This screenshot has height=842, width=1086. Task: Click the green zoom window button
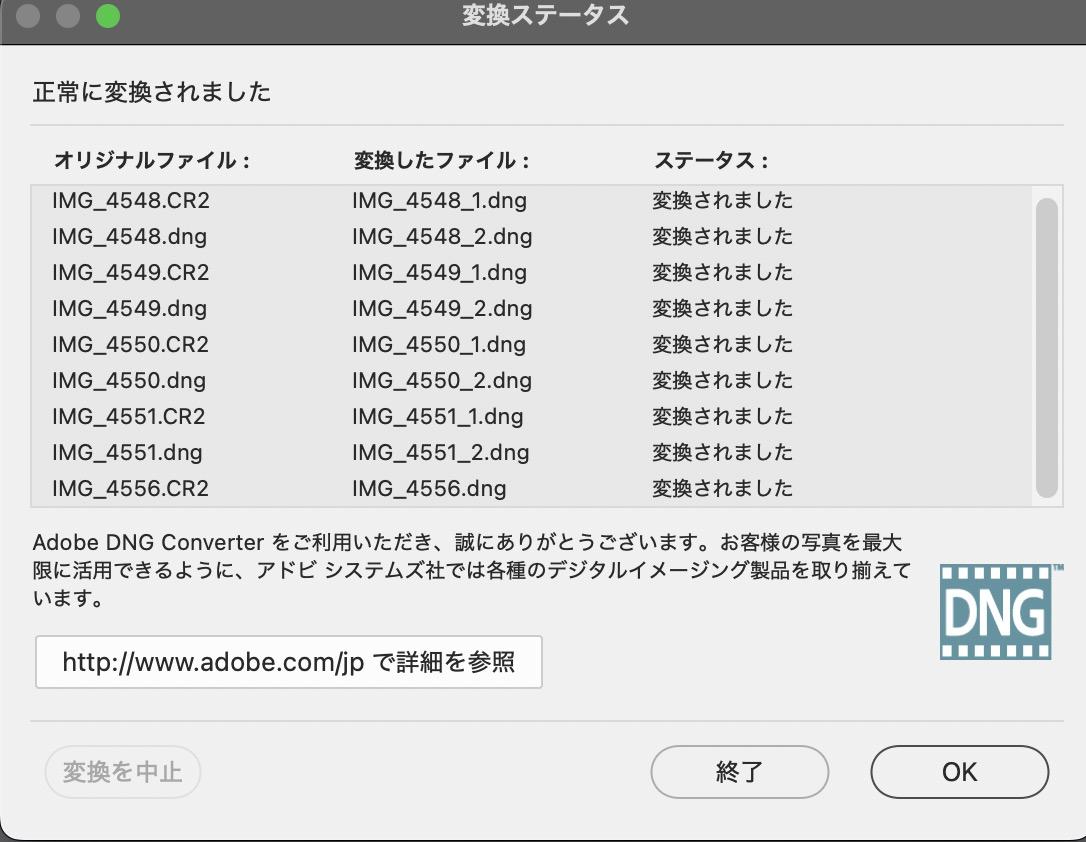pyautogui.click(x=107, y=16)
